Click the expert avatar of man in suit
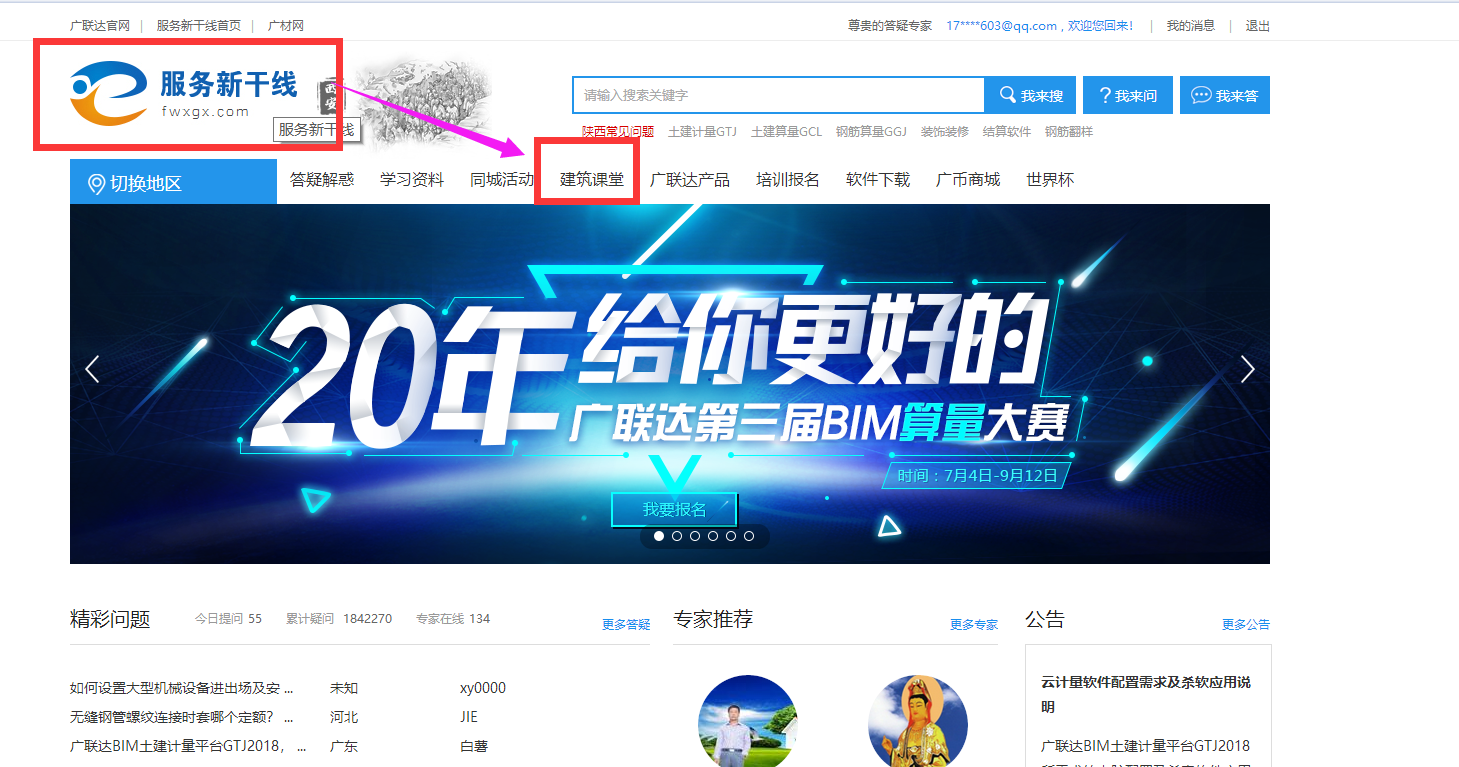The height and width of the screenshot is (767, 1459). tap(747, 721)
